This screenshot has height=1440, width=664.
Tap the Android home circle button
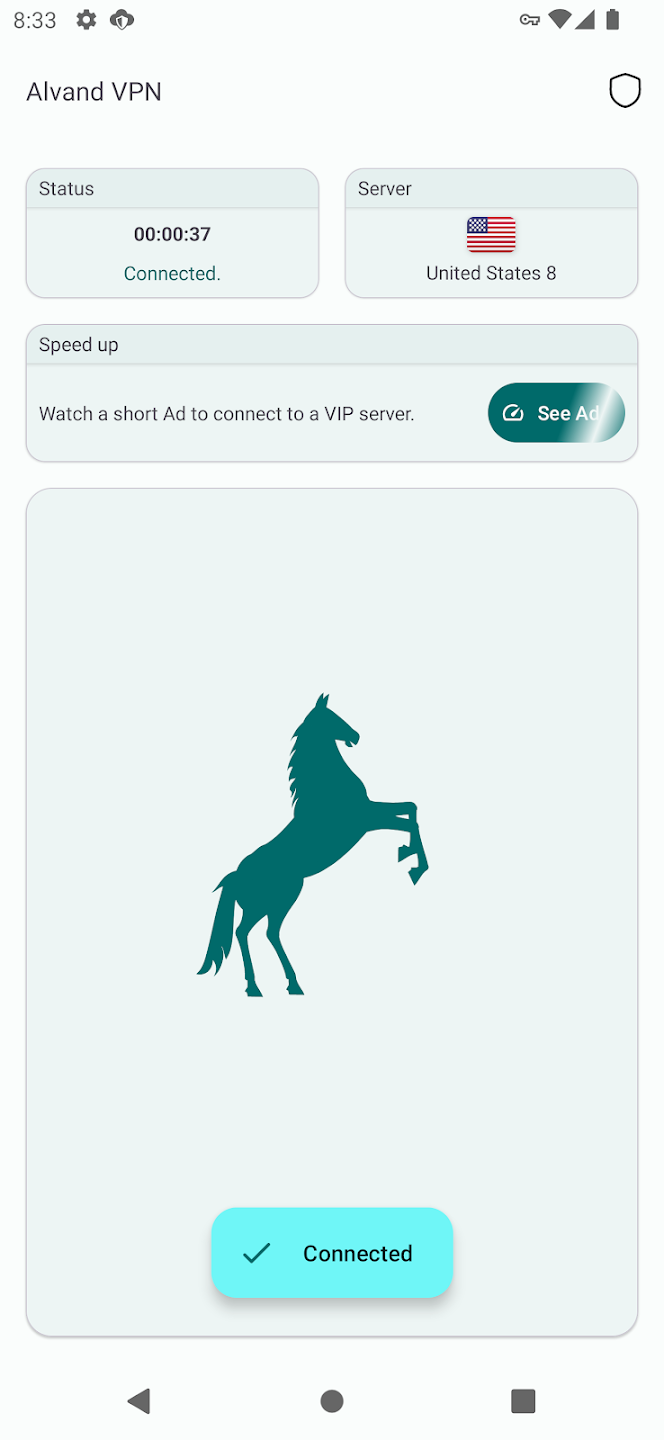coord(332,1401)
